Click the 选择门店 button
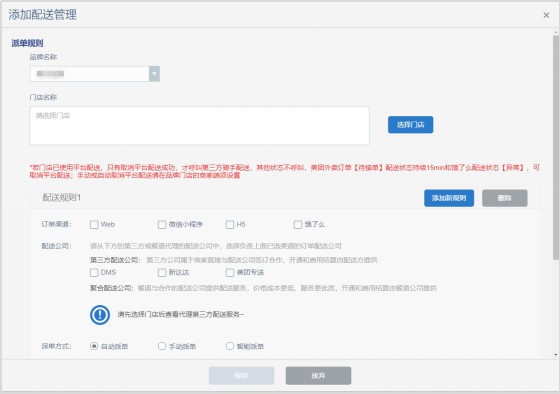 point(410,125)
